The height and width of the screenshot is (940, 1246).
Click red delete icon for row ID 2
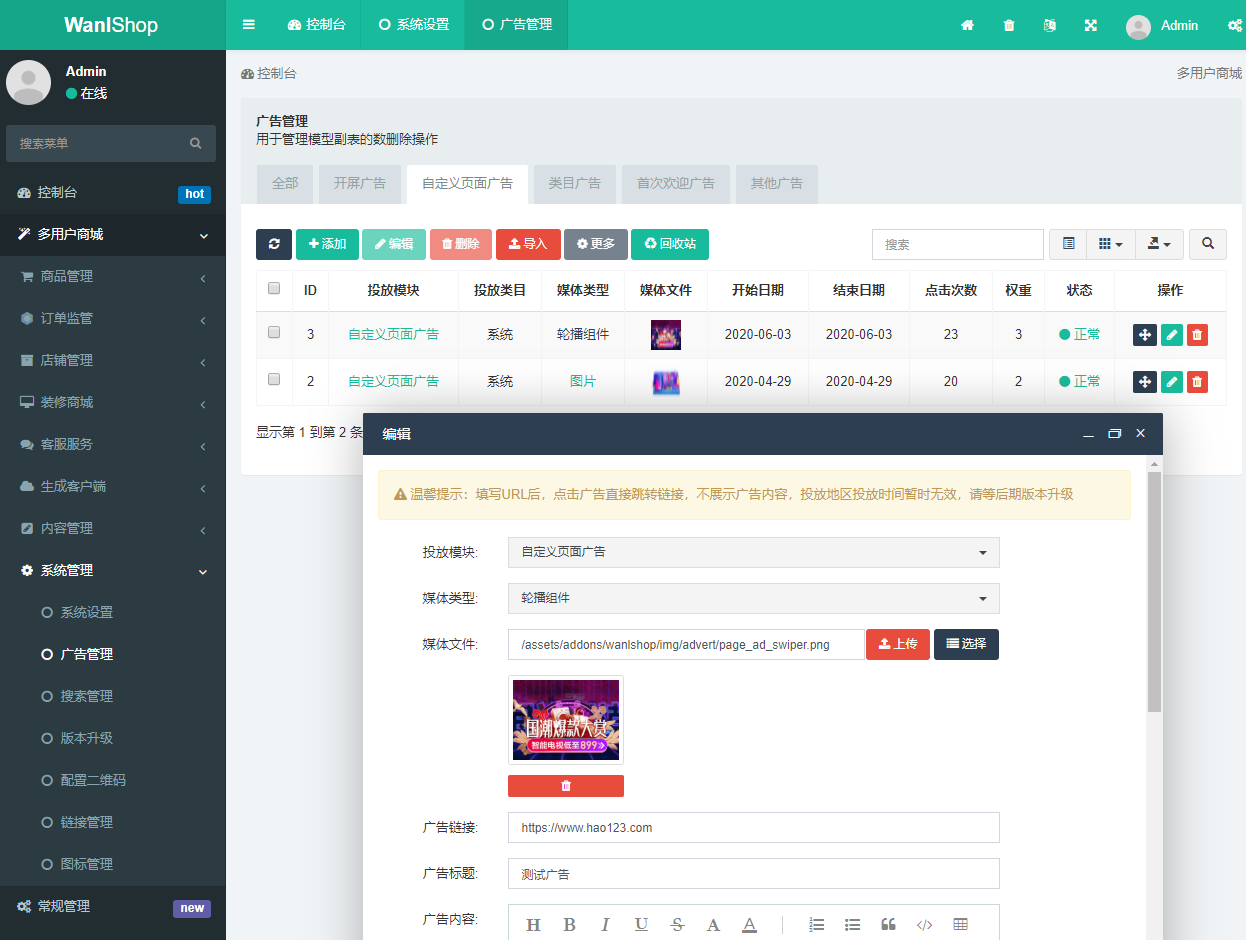tap(1197, 381)
